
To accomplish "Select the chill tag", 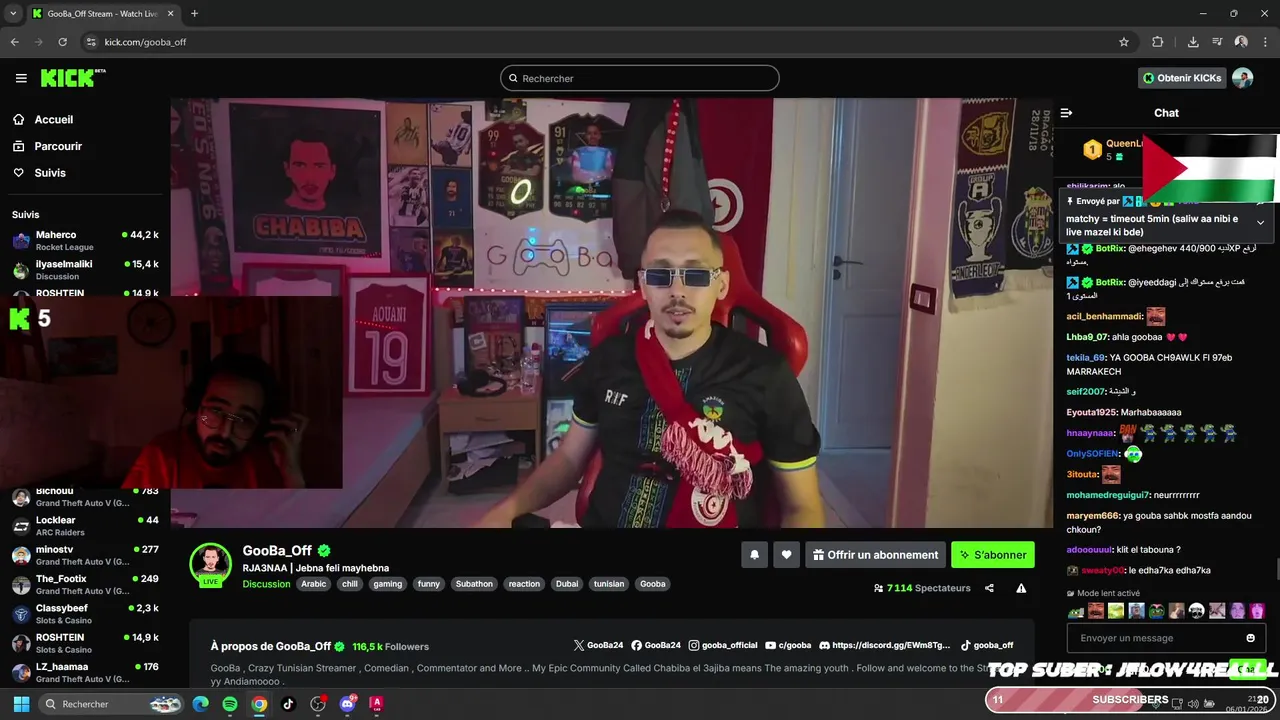I will [x=349, y=584].
